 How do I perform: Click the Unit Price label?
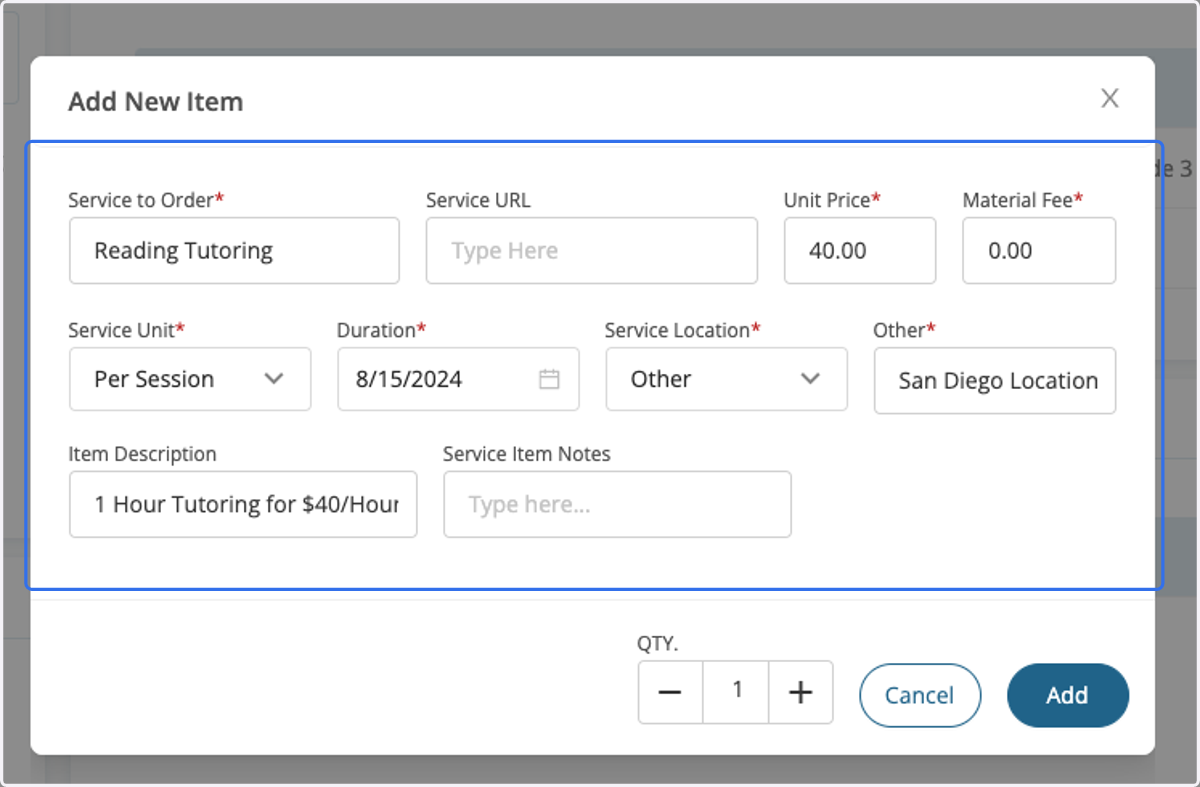(832, 200)
